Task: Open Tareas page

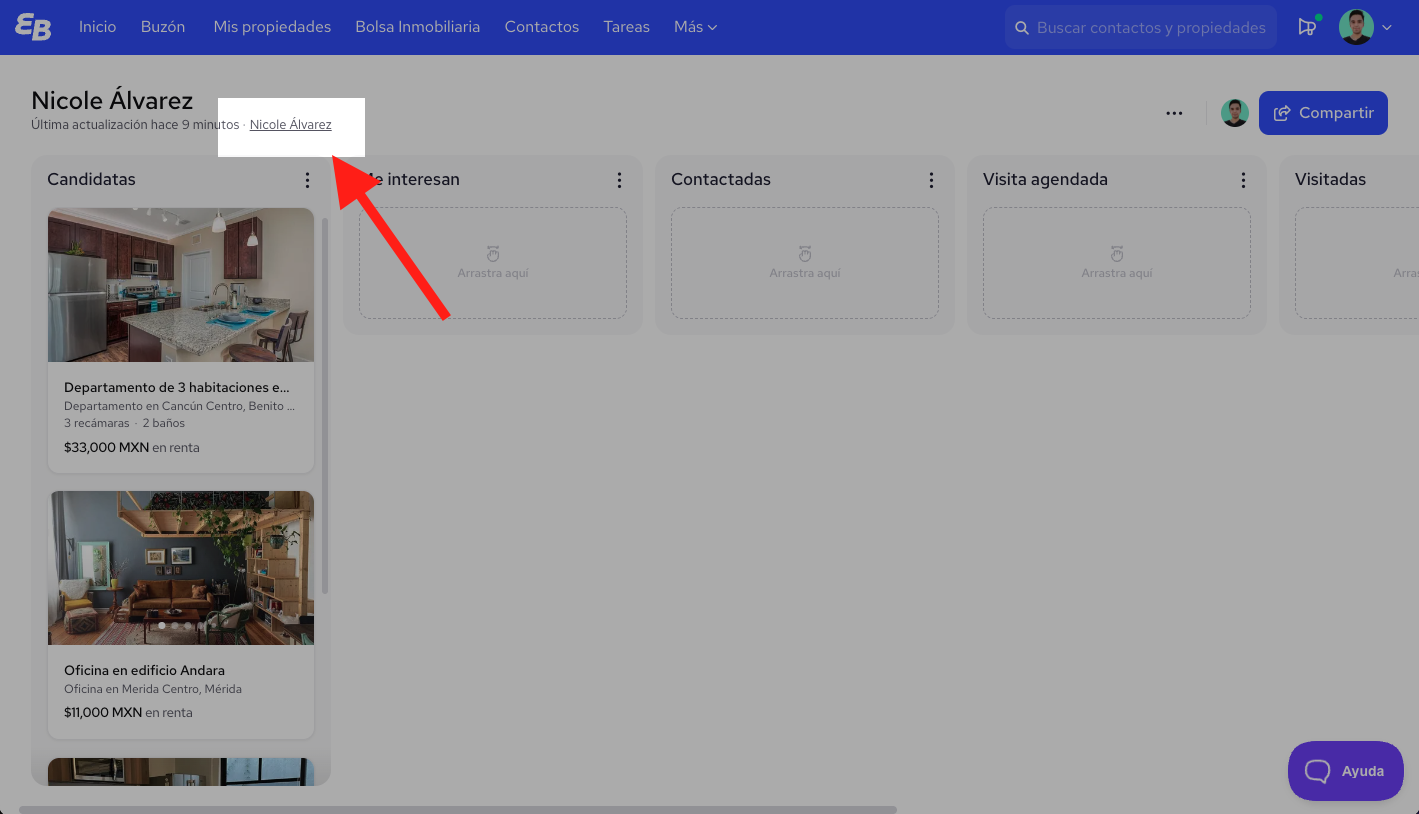Action: [627, 27]
